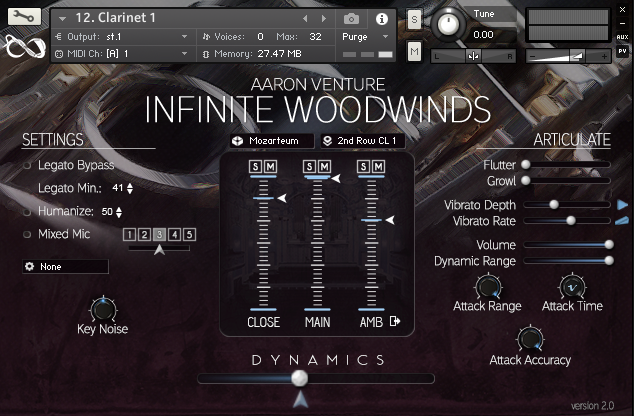Open the wrench edit mode icon
Screen dimensions: 634x416
(24, 17)
